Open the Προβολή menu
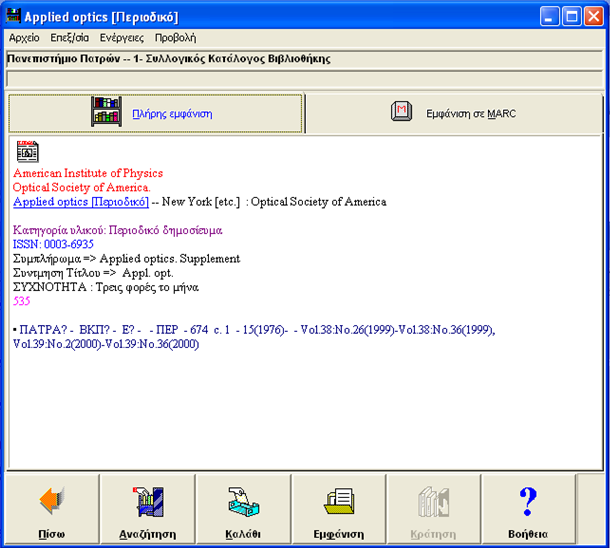Screen dimensions: 610x548 click(x=175, y=38)
